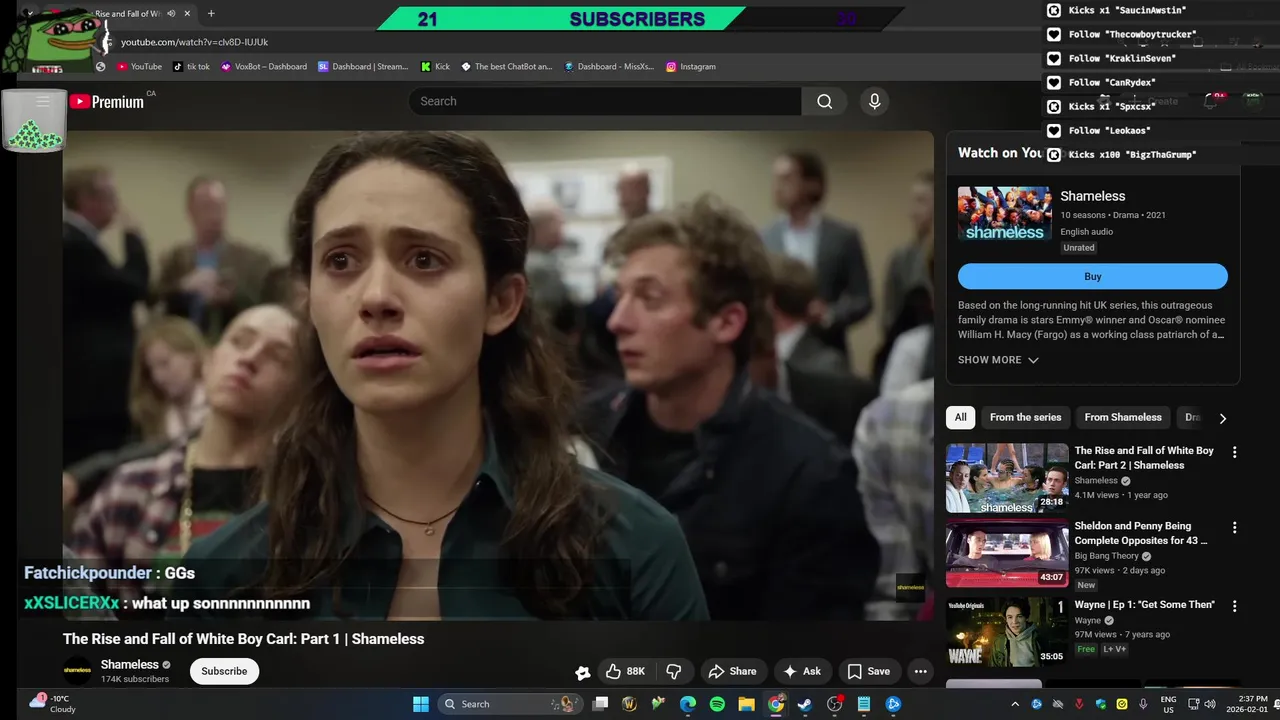Click the browser address bar URL
The width and height of the screenshot is (1280, 720).
[194, 42]
